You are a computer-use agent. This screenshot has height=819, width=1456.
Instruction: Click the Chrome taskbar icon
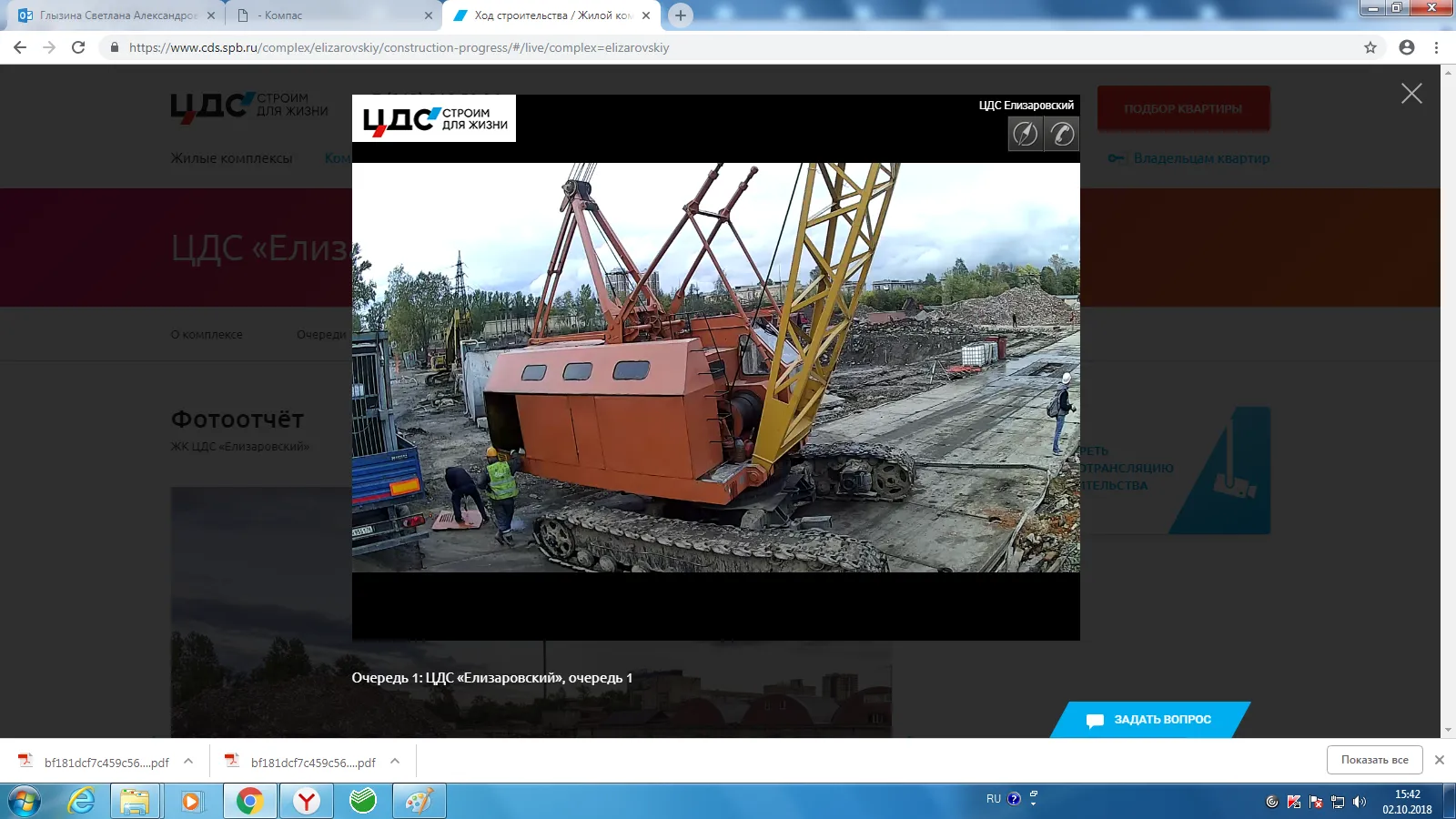249,802
